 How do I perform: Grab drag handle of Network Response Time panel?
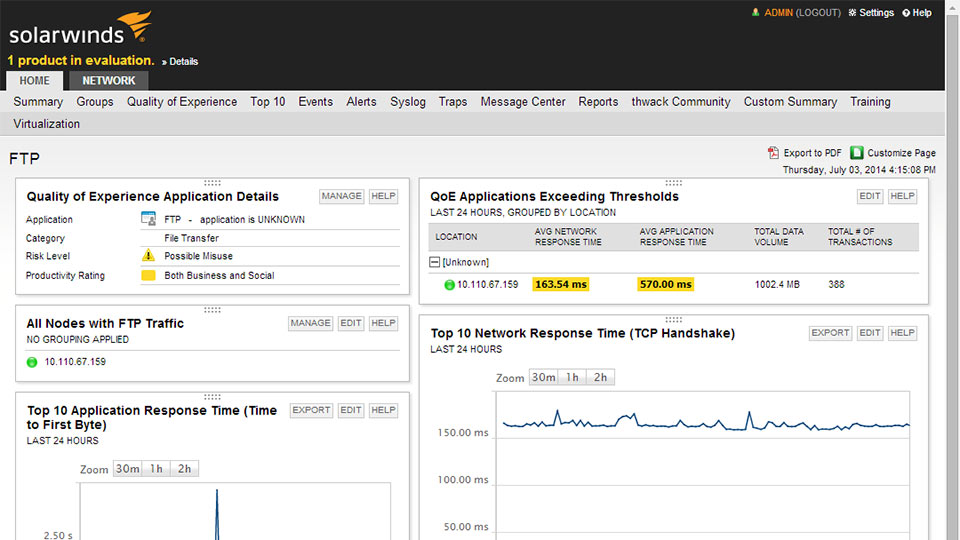tap(673, 320)
